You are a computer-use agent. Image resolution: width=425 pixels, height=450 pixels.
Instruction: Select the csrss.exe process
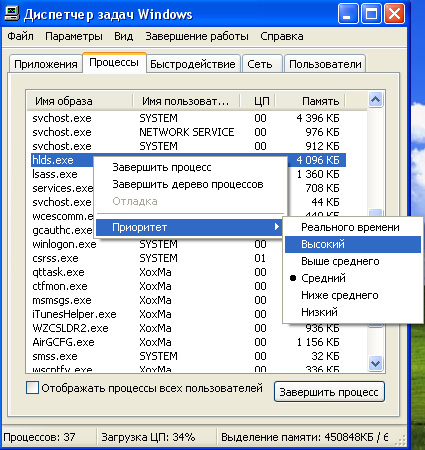coord(55,258)
